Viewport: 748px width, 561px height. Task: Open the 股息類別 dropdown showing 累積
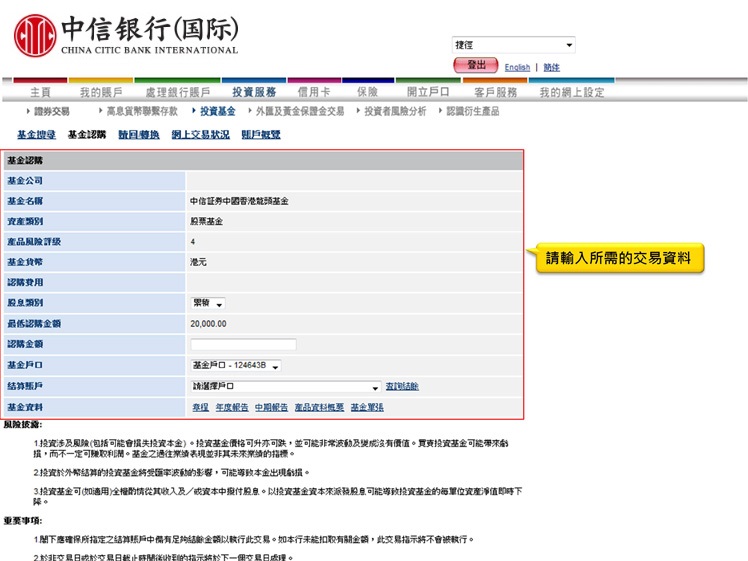pyautogui.click(x=208, y=303)
